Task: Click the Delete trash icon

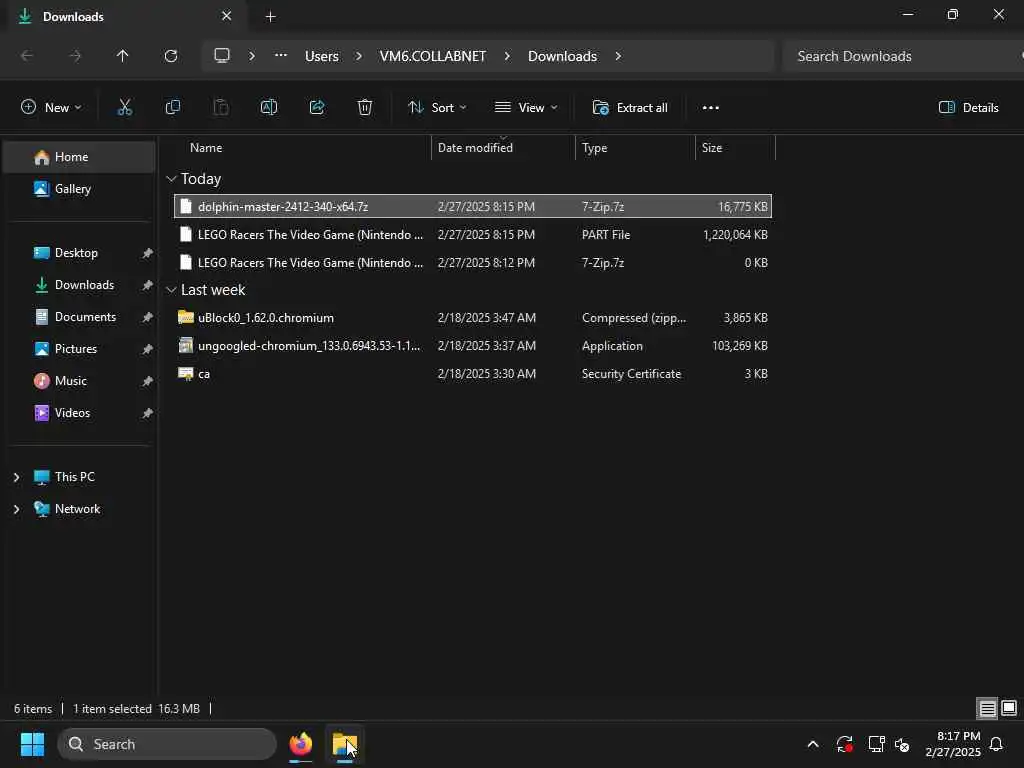Action: [x=365, y=108]
